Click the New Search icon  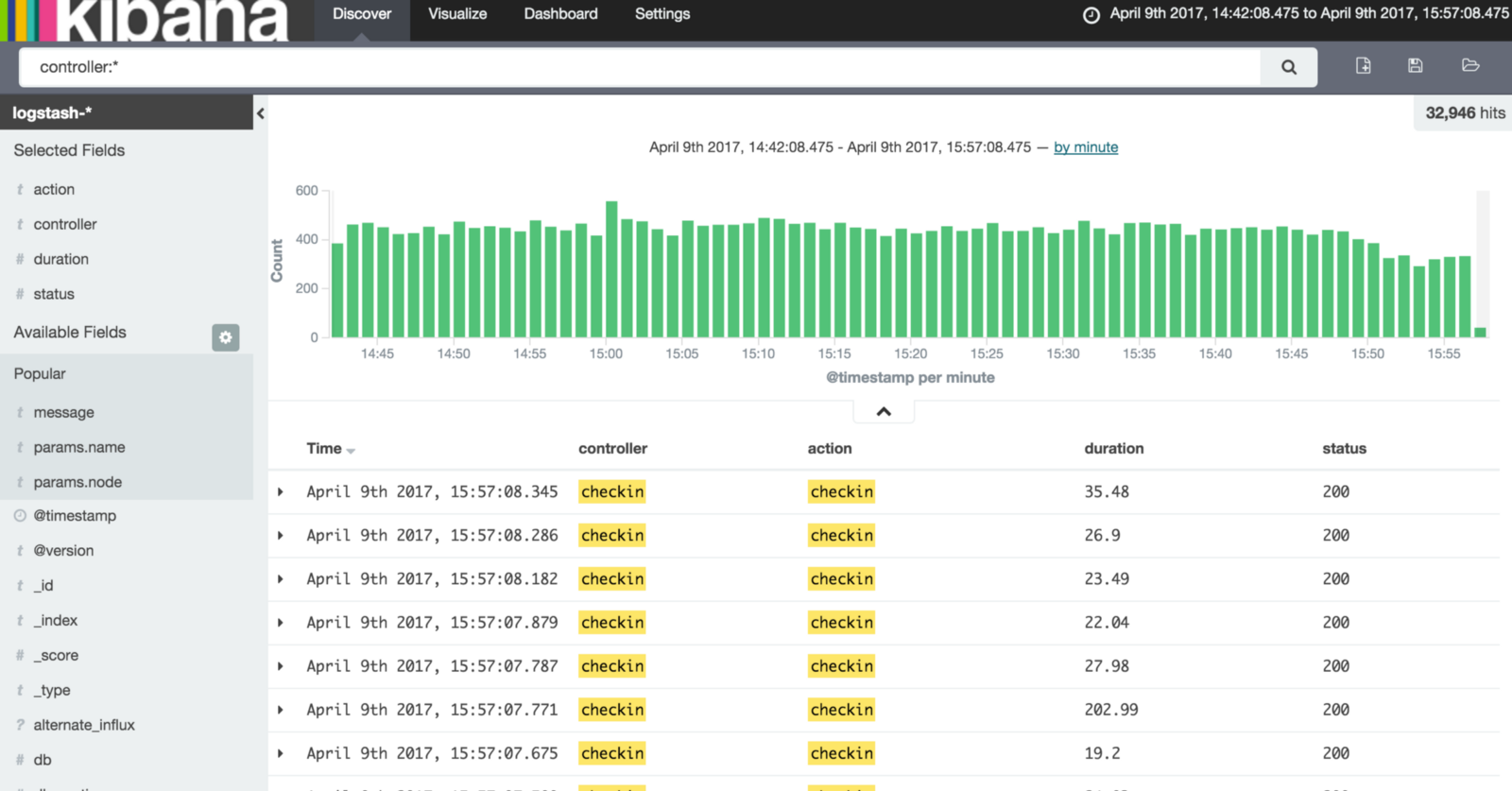[x=1363, y=65]
